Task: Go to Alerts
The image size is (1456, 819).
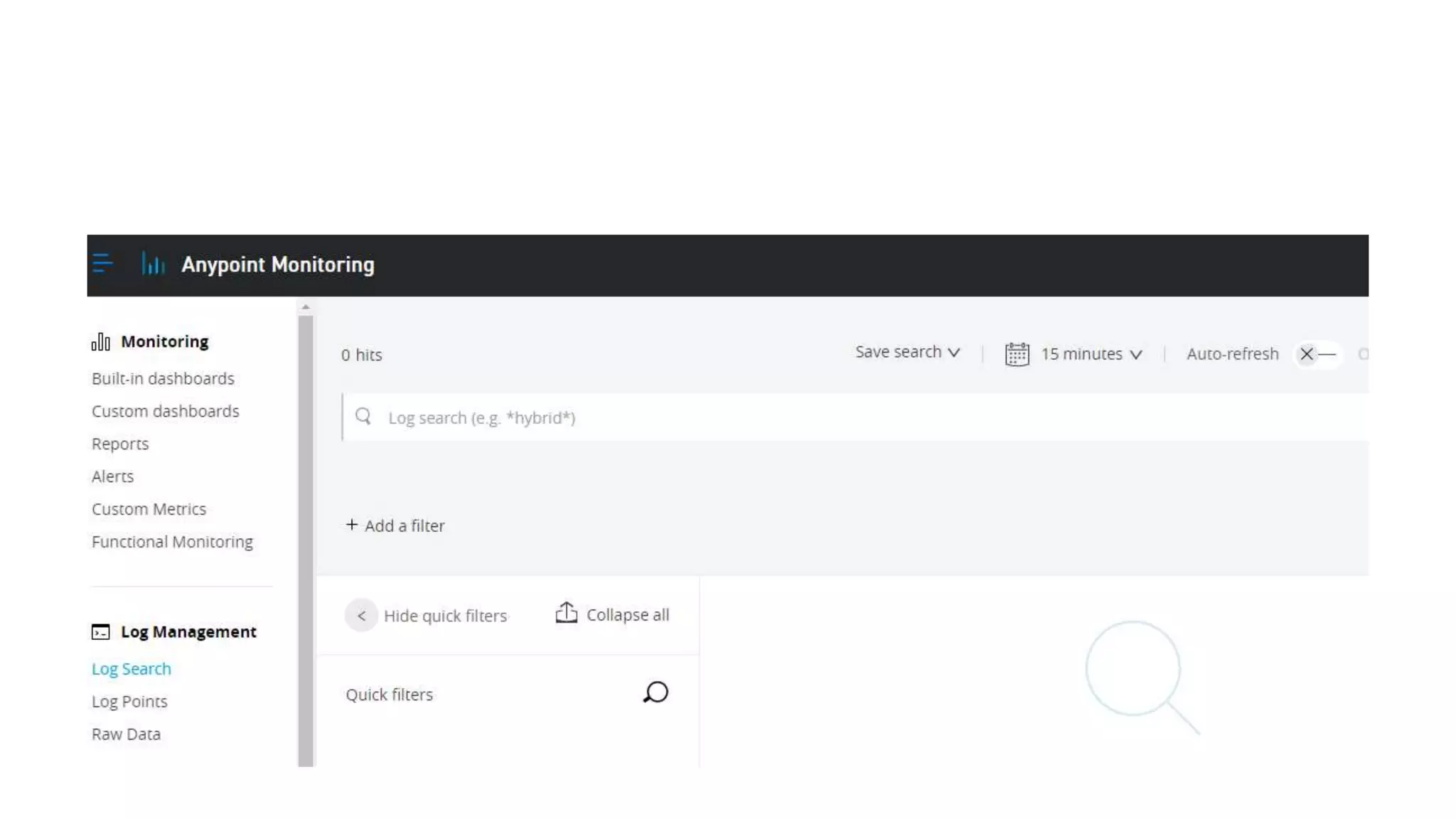Action: [112, 476]
